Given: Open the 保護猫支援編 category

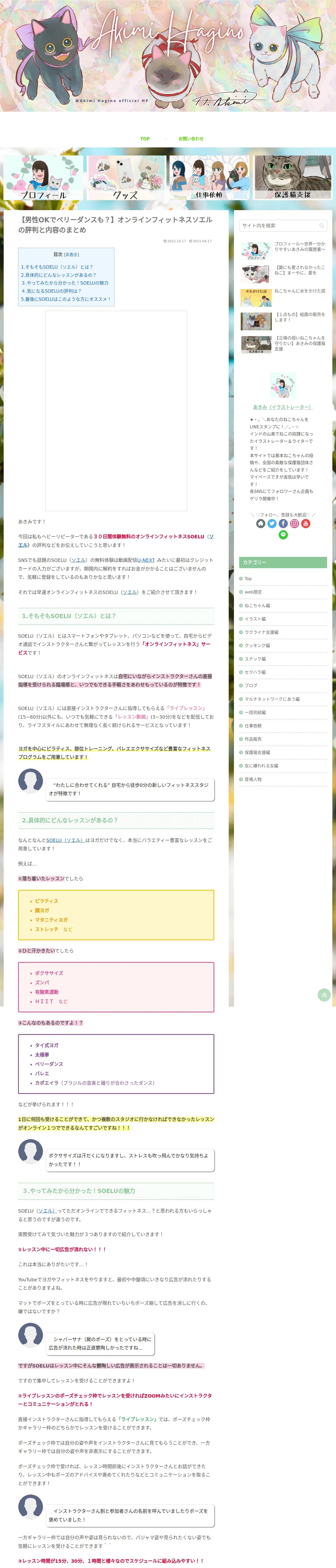Looking at the screenshot, I should tap(283, 753).
